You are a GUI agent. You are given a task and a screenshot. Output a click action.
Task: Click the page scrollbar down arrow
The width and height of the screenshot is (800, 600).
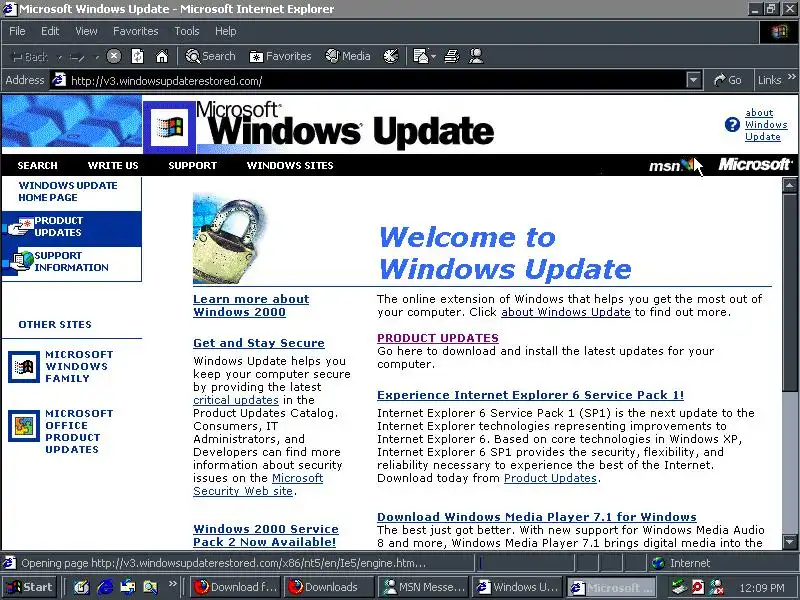pos(790,542)
